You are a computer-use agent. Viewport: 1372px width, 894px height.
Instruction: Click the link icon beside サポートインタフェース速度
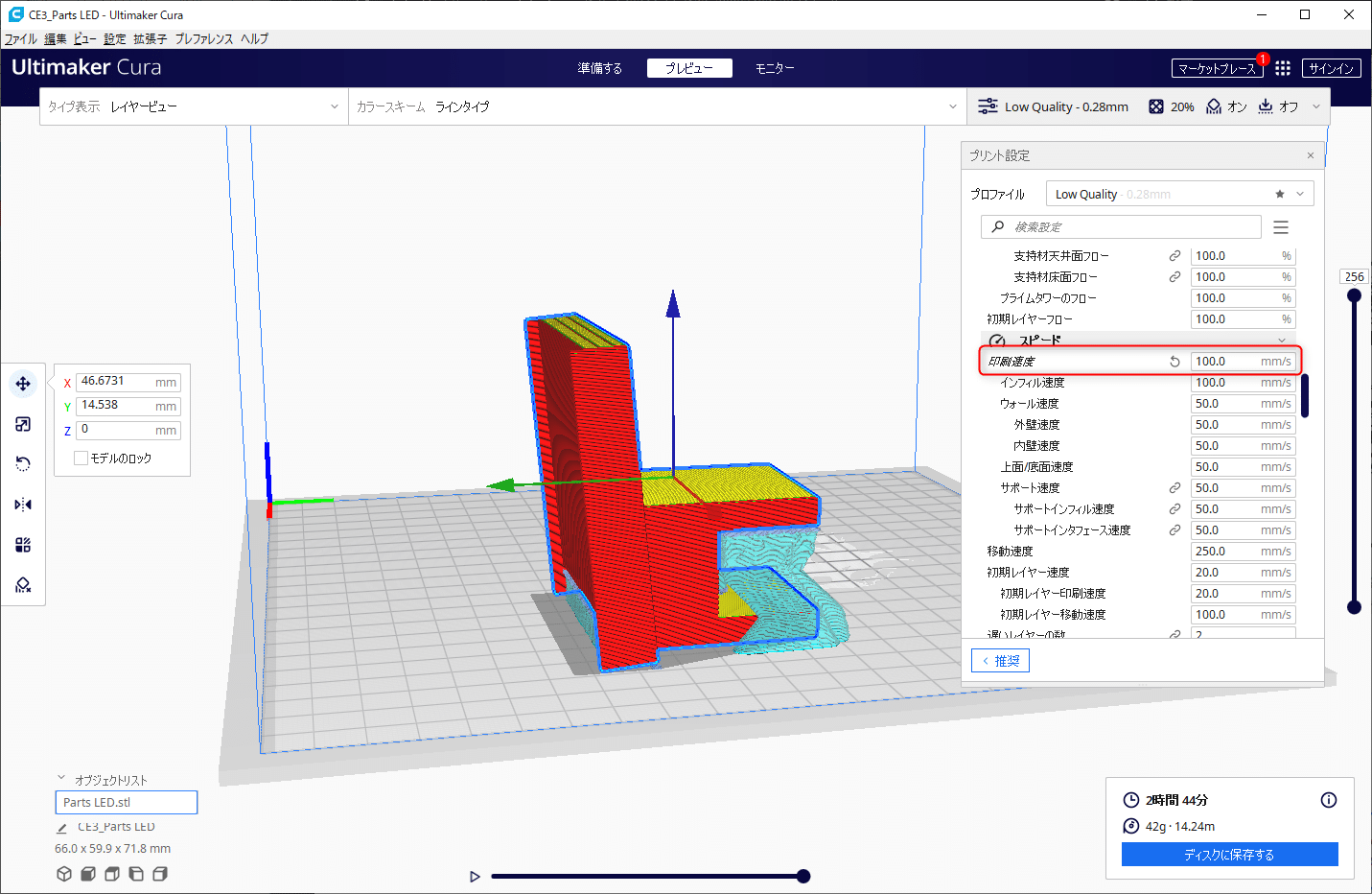[x=1174, y=530]
